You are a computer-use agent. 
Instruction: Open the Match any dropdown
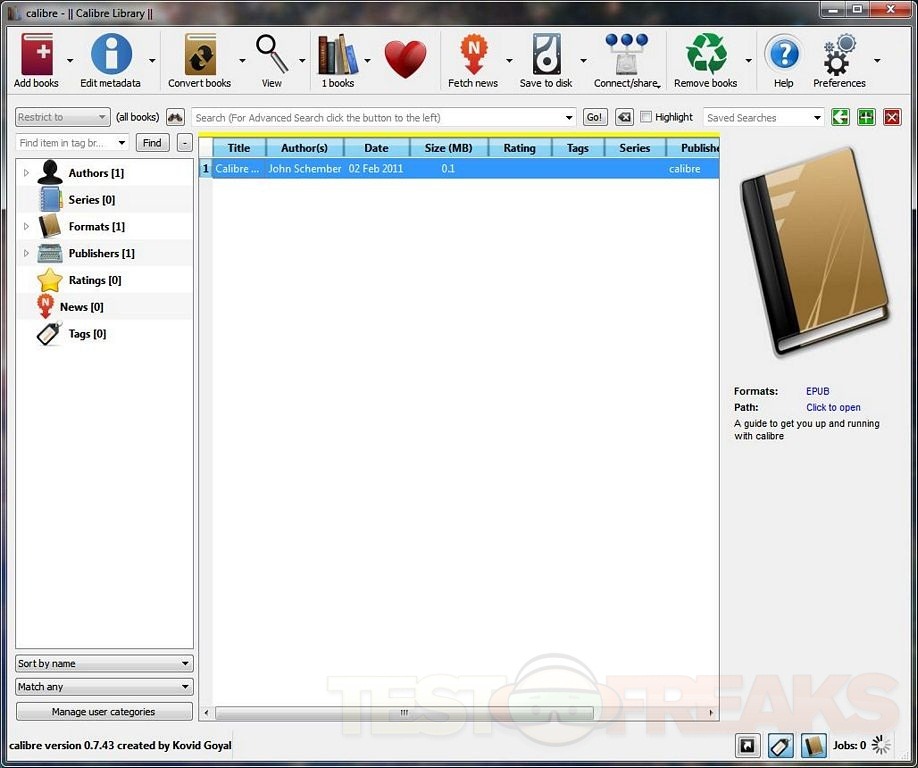[104, 687]
